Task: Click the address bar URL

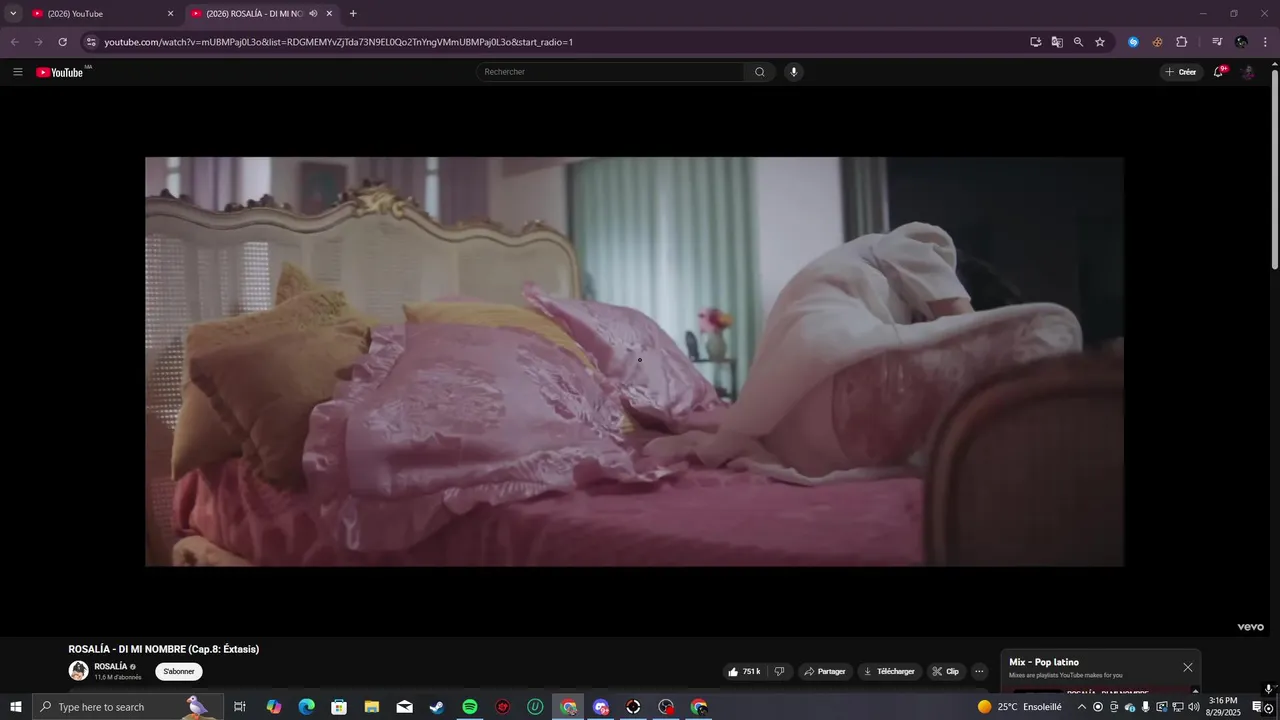Action: click(x=338, y=42)
